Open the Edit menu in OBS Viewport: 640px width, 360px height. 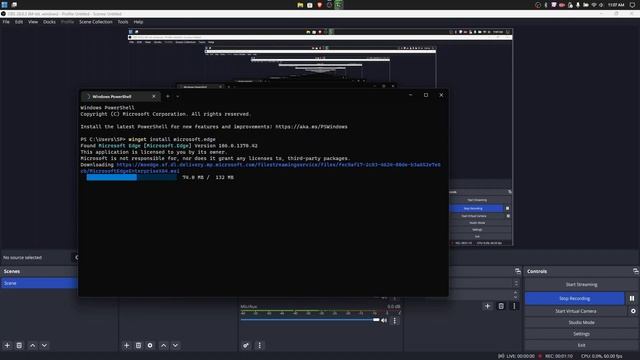(19, 22)
